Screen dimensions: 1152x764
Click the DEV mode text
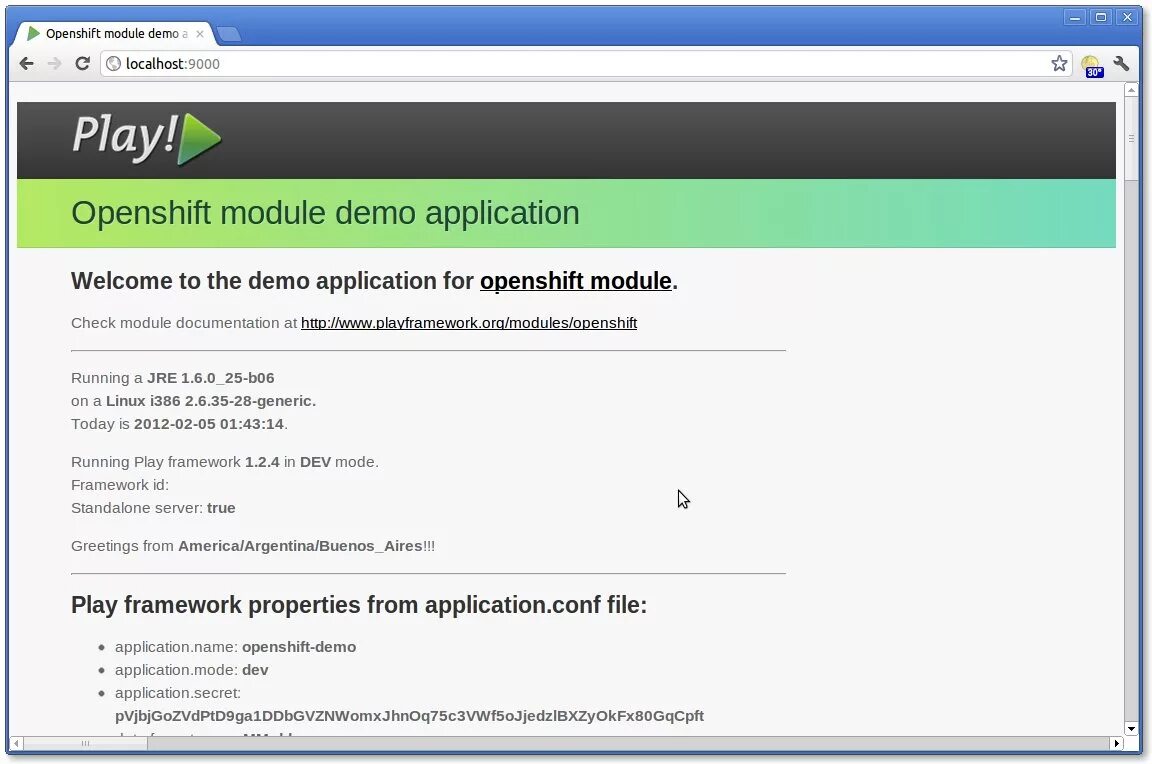(315, 462)
